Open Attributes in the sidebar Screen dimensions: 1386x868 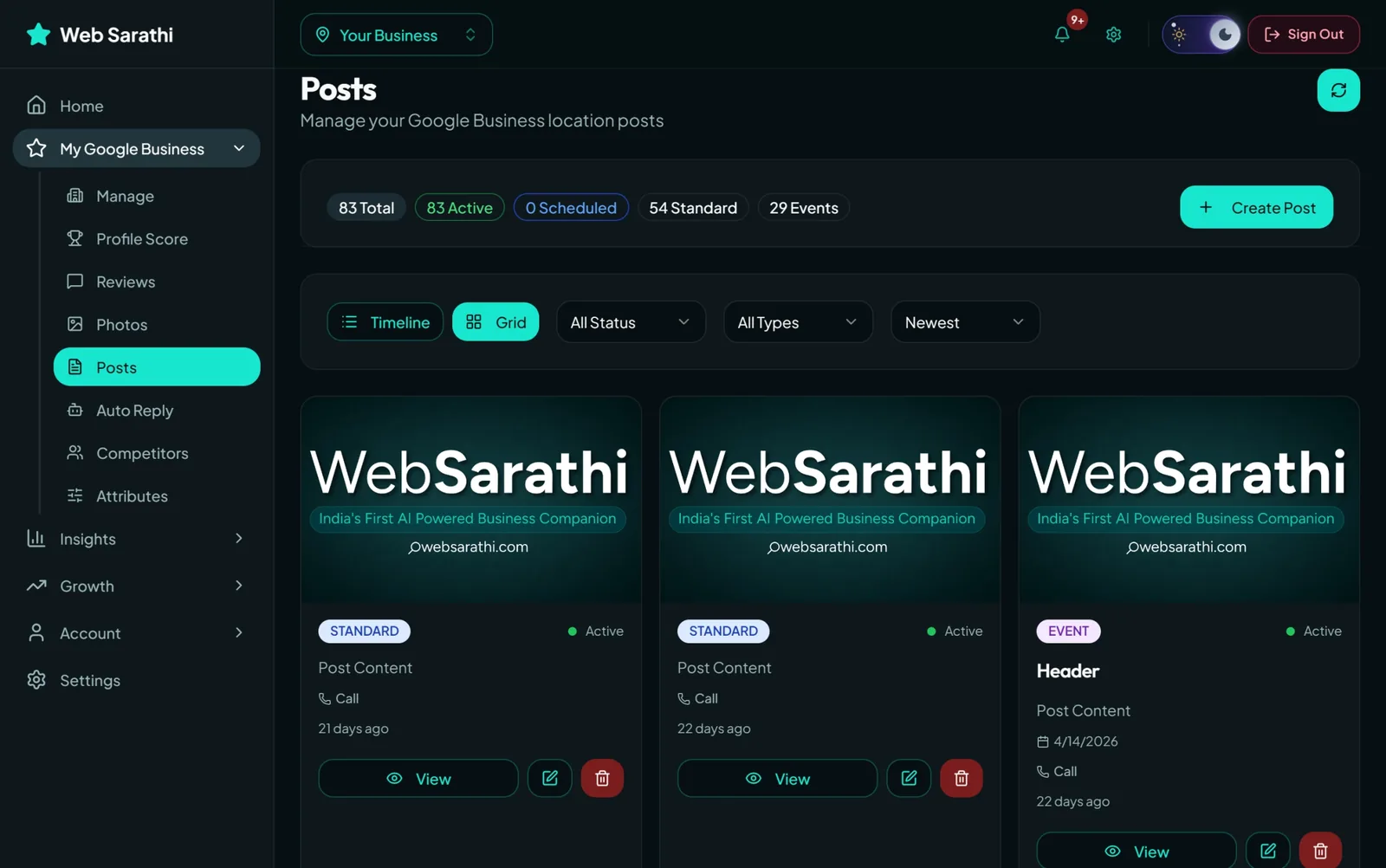pyautogui.click(x=157, y=496)
